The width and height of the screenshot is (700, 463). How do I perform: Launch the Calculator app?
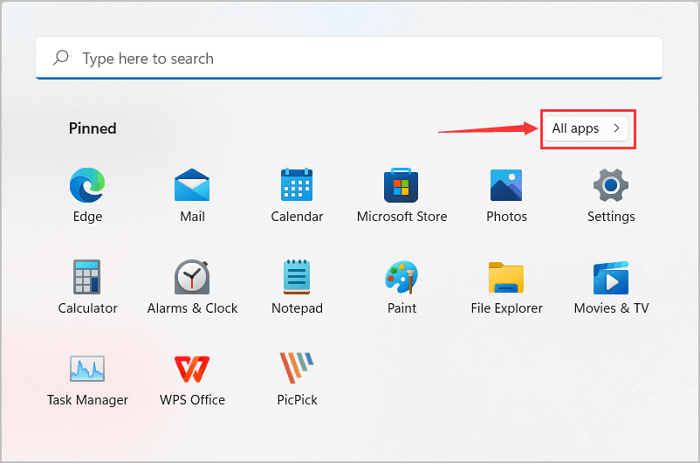(87, 277)
